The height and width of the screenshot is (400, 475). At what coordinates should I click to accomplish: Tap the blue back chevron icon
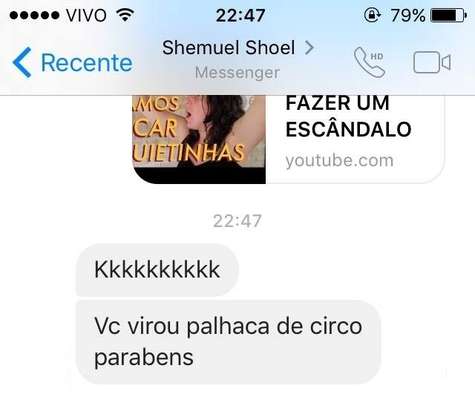click(x=22, y=62)
